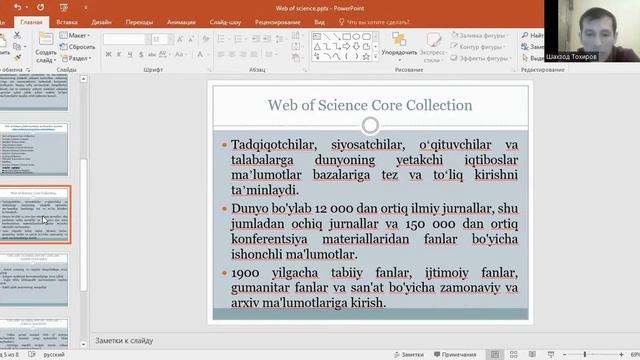Open the Упорядочить arrange dropdown
Screen dimensions: 640x360
click(400, 46)
